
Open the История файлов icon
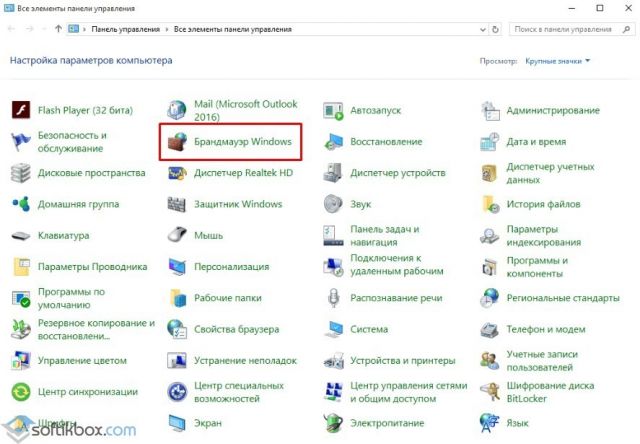click(x=490, y=204)
